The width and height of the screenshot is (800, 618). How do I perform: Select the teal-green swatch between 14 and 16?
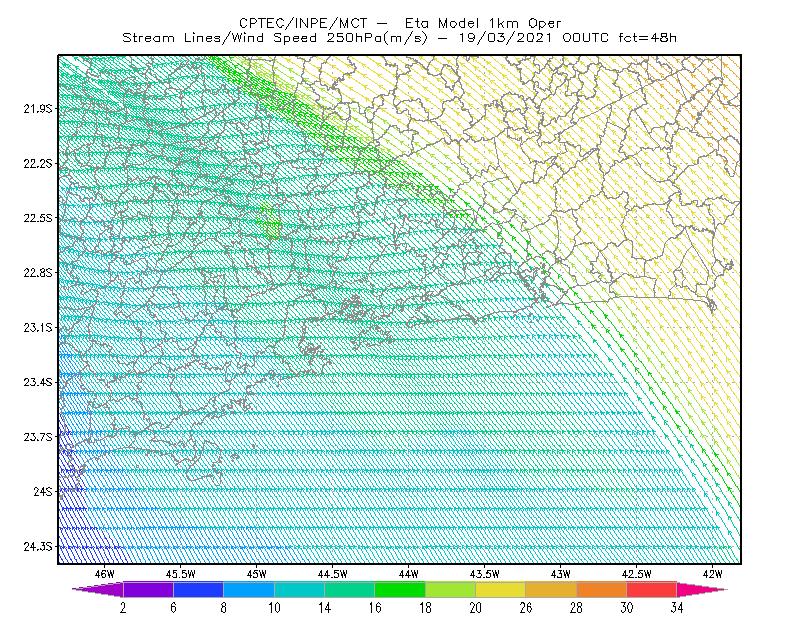coord(349,589)
